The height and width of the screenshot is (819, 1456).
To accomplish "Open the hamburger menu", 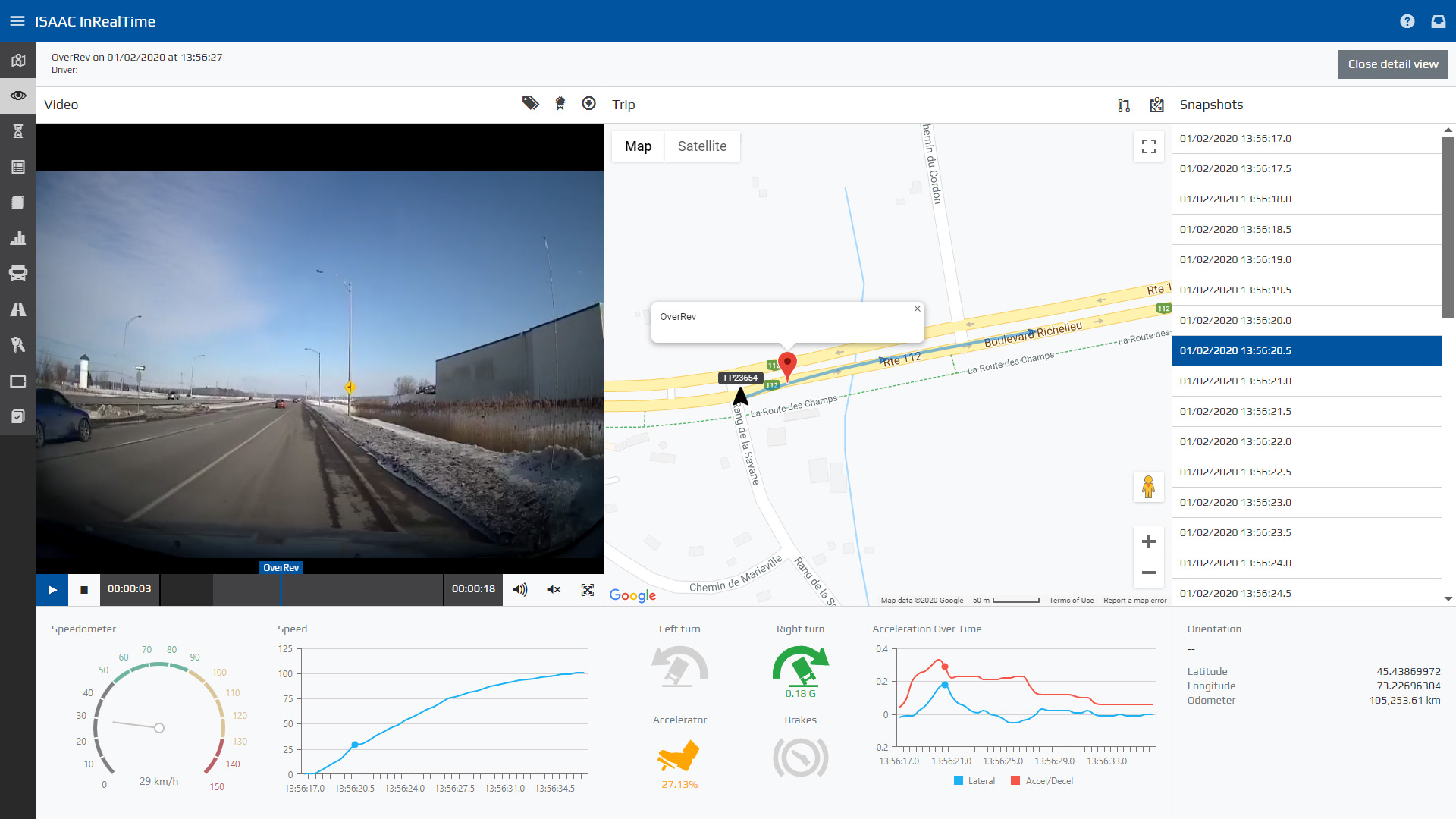I will pyautogui.click(x=17, y=21).
